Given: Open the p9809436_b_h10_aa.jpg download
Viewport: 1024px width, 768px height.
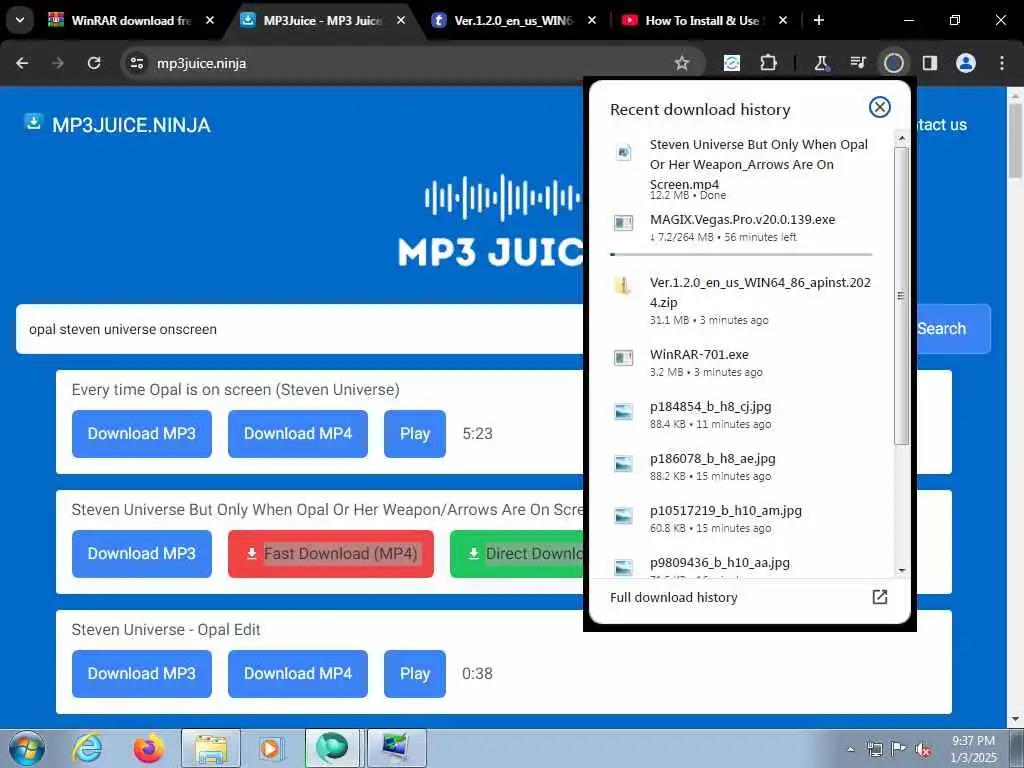Looking at the screenshot, I should [741, 566].
